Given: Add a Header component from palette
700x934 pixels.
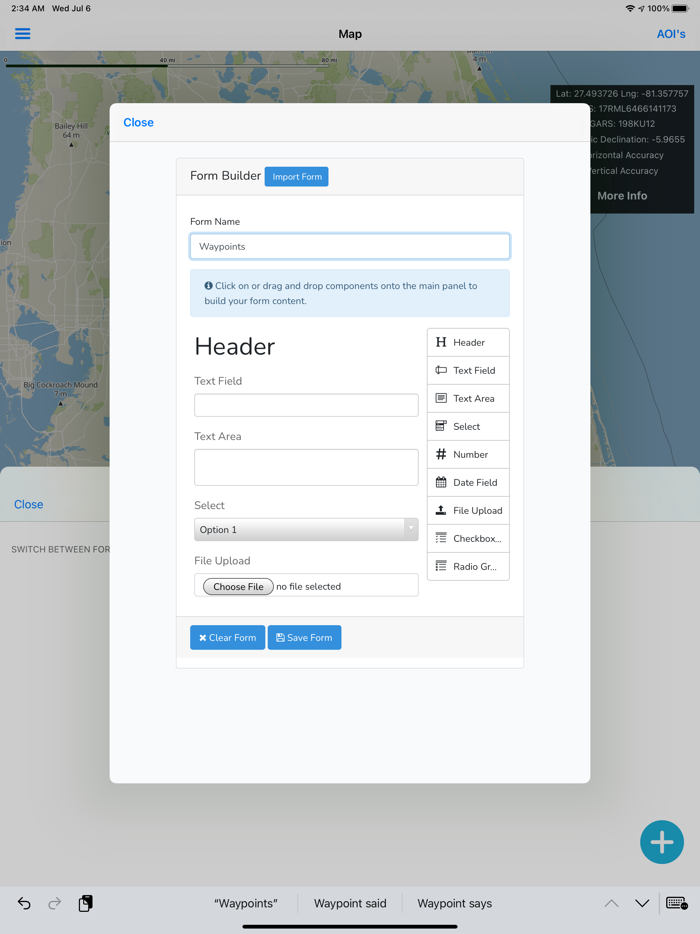Looking at the screenshot, I should (468, 343).
